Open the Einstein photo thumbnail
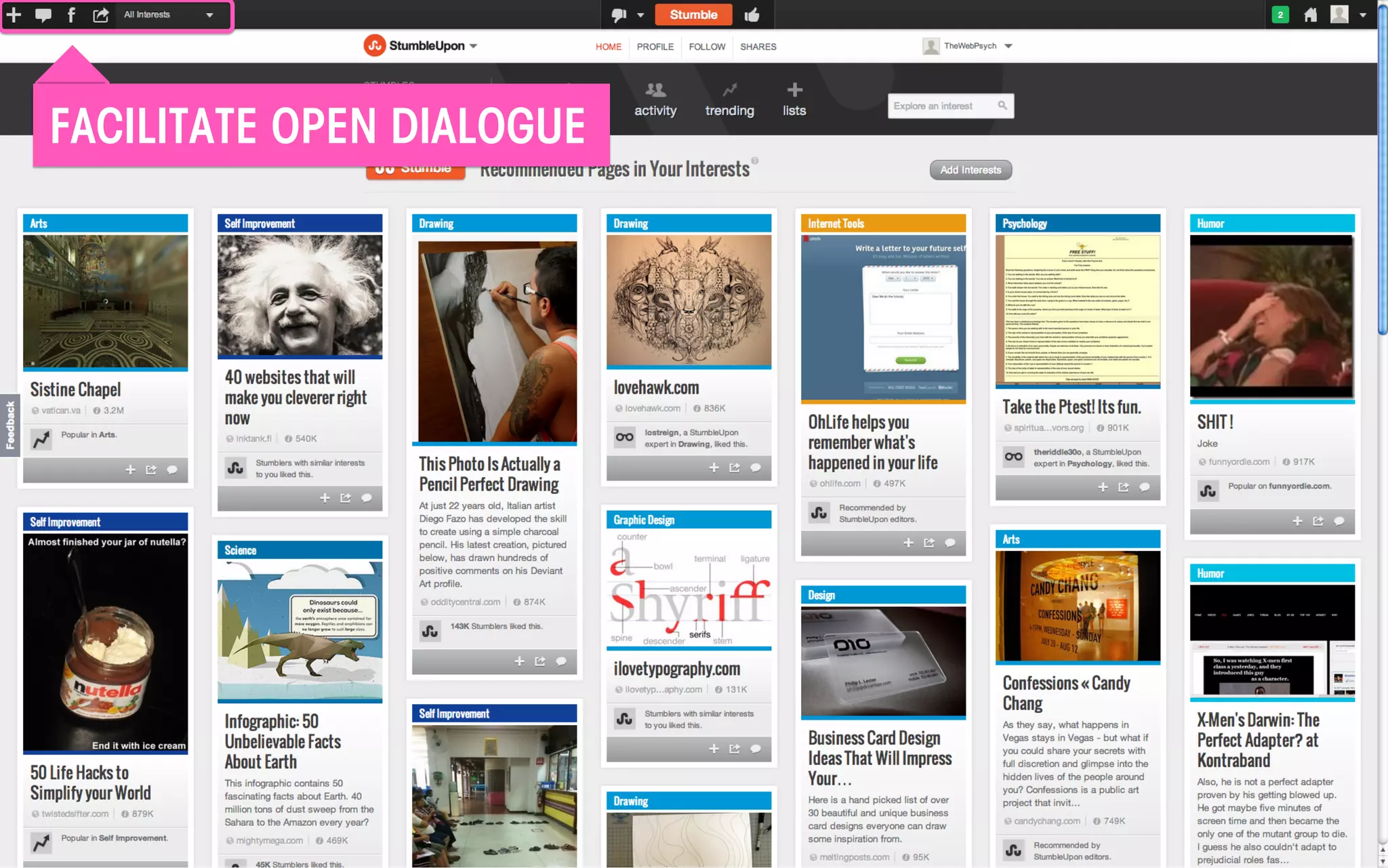This screenshot has width=1388, height=868. point(300,295)
